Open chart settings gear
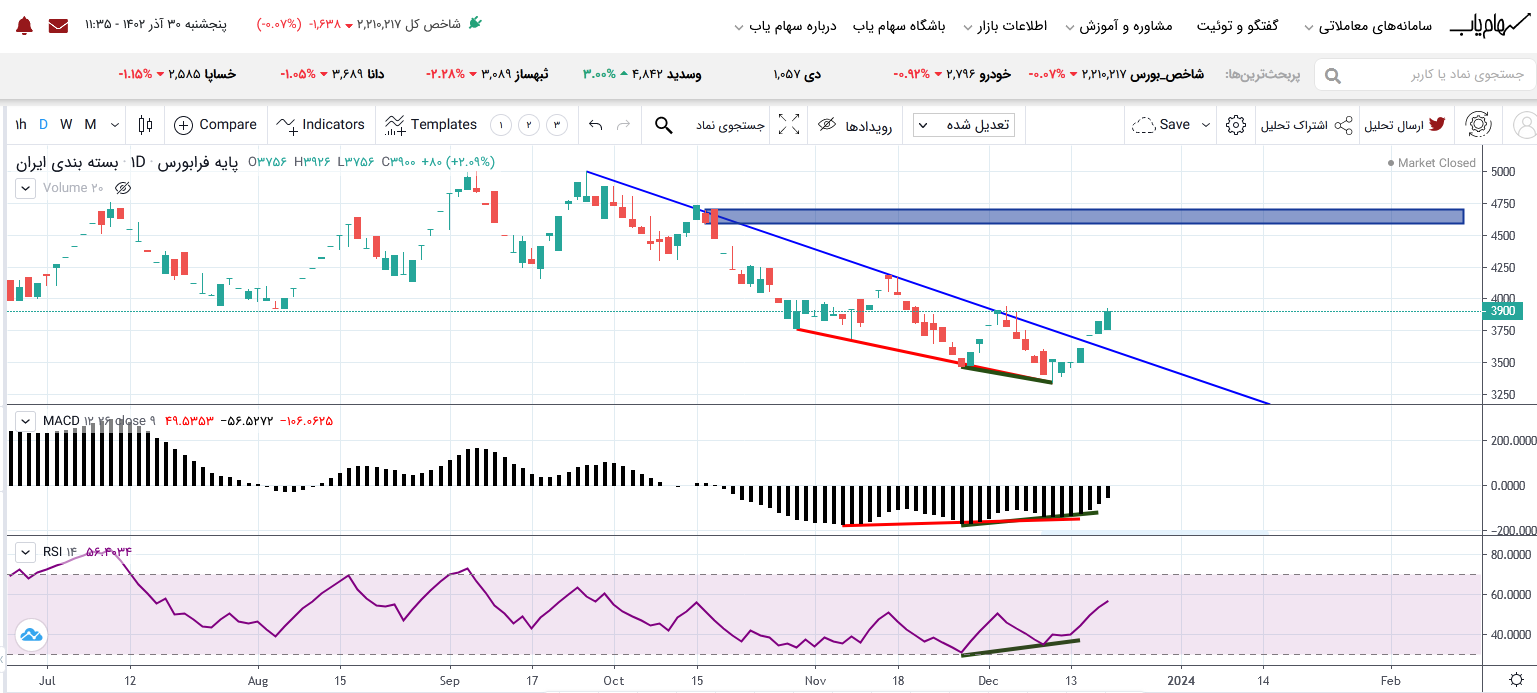This screenshot has width=1537, height=693. coord(1236,125)
